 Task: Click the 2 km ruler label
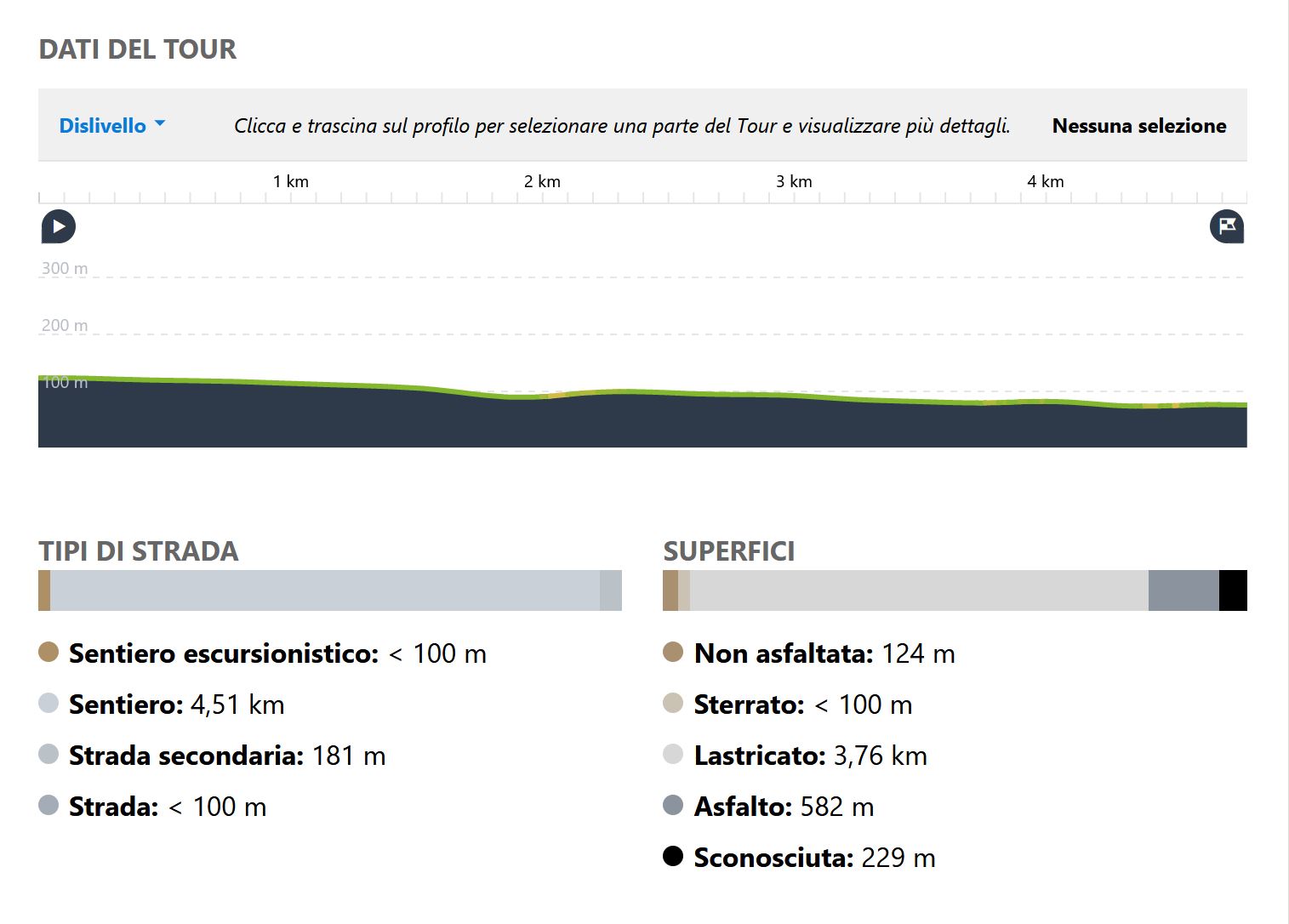pos(542,181)
